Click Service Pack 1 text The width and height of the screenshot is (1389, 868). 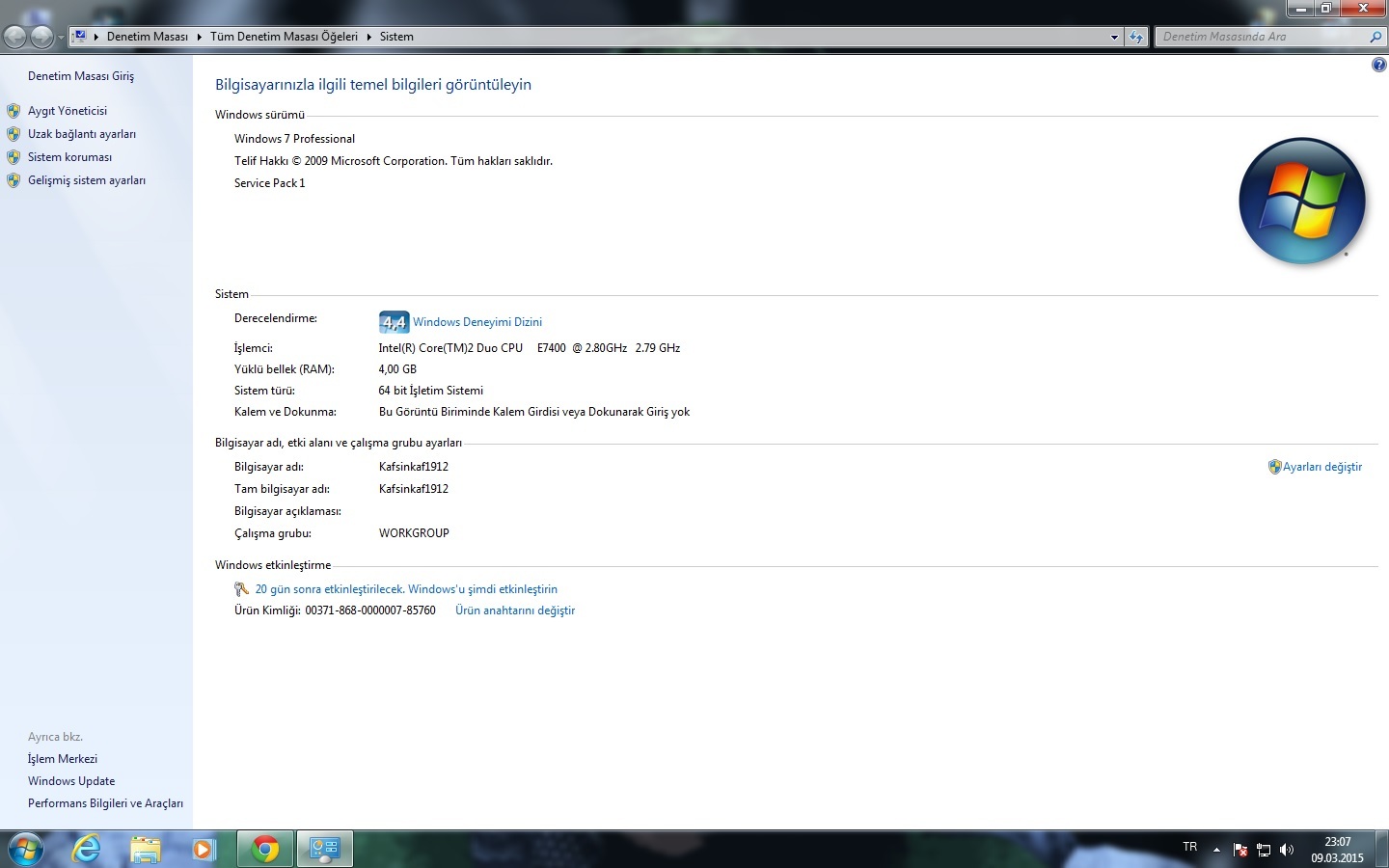tap(269, 183)
